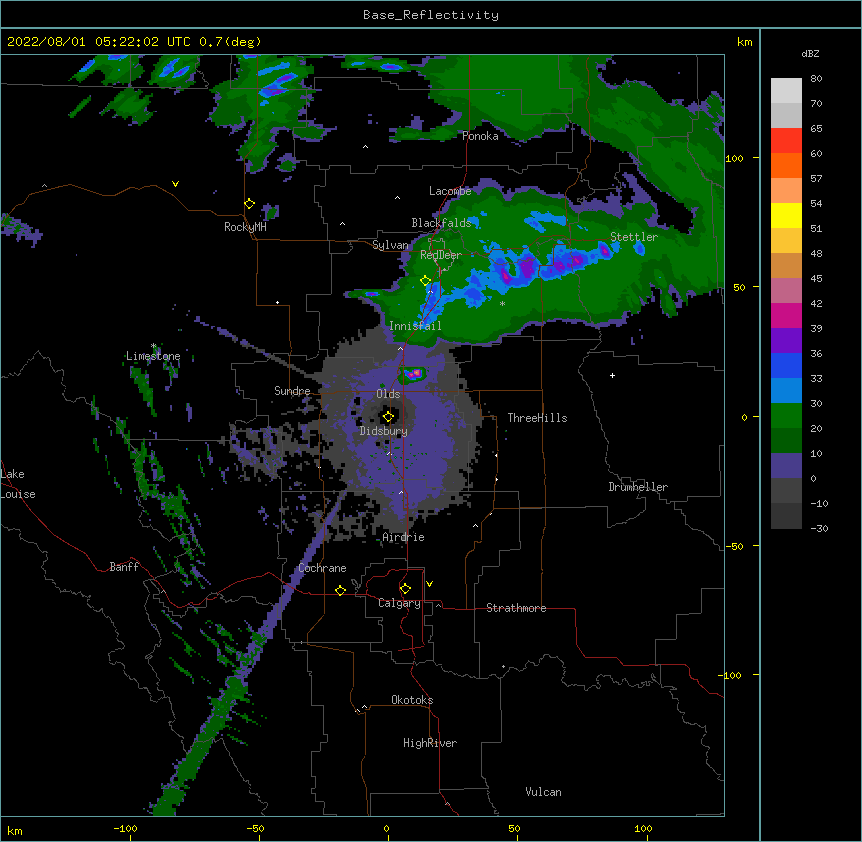Click the Banff town label
This screenshot has height=842, width=862.
124,567
